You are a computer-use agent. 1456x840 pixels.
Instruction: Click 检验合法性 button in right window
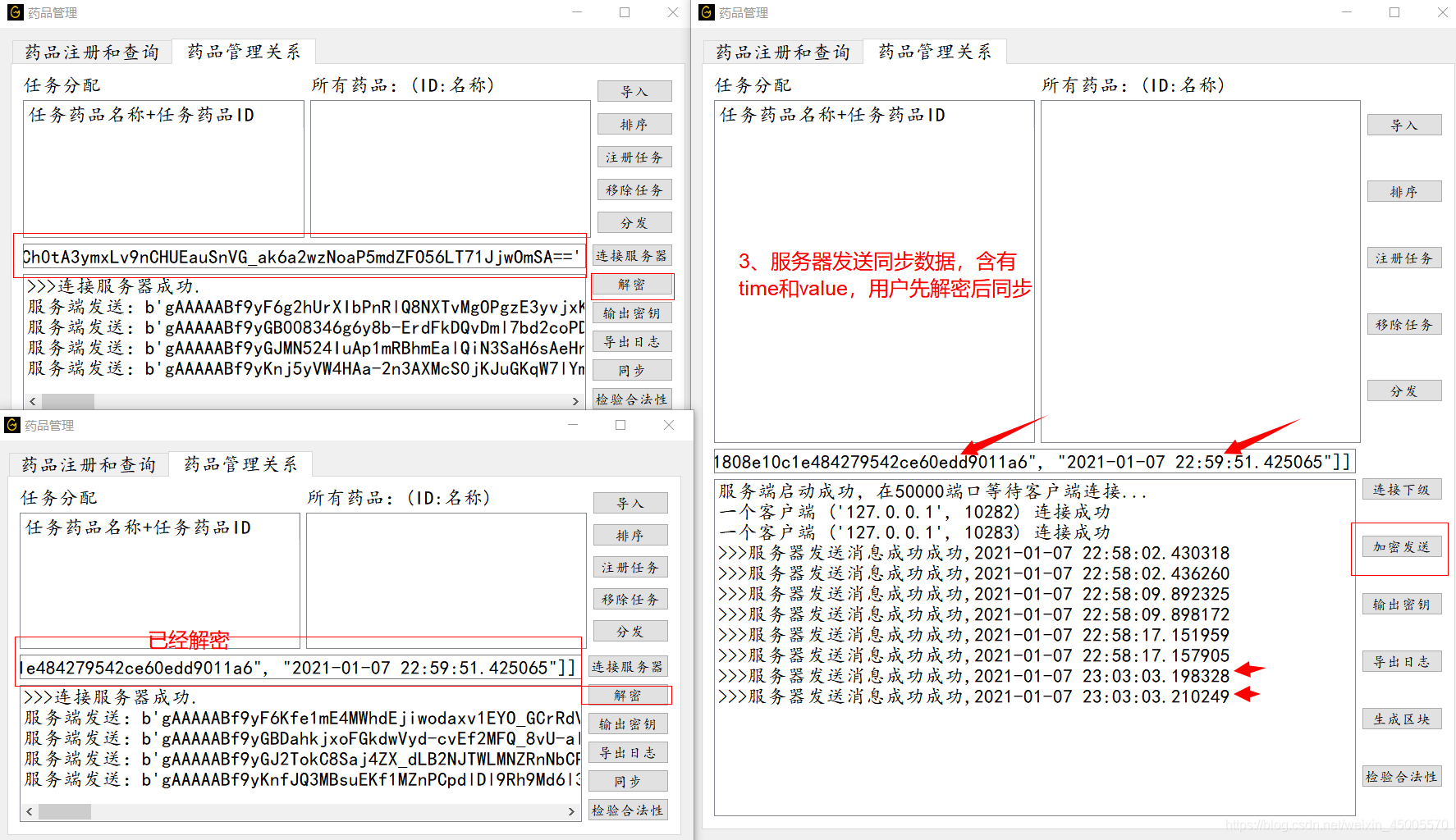(1402, 776)
